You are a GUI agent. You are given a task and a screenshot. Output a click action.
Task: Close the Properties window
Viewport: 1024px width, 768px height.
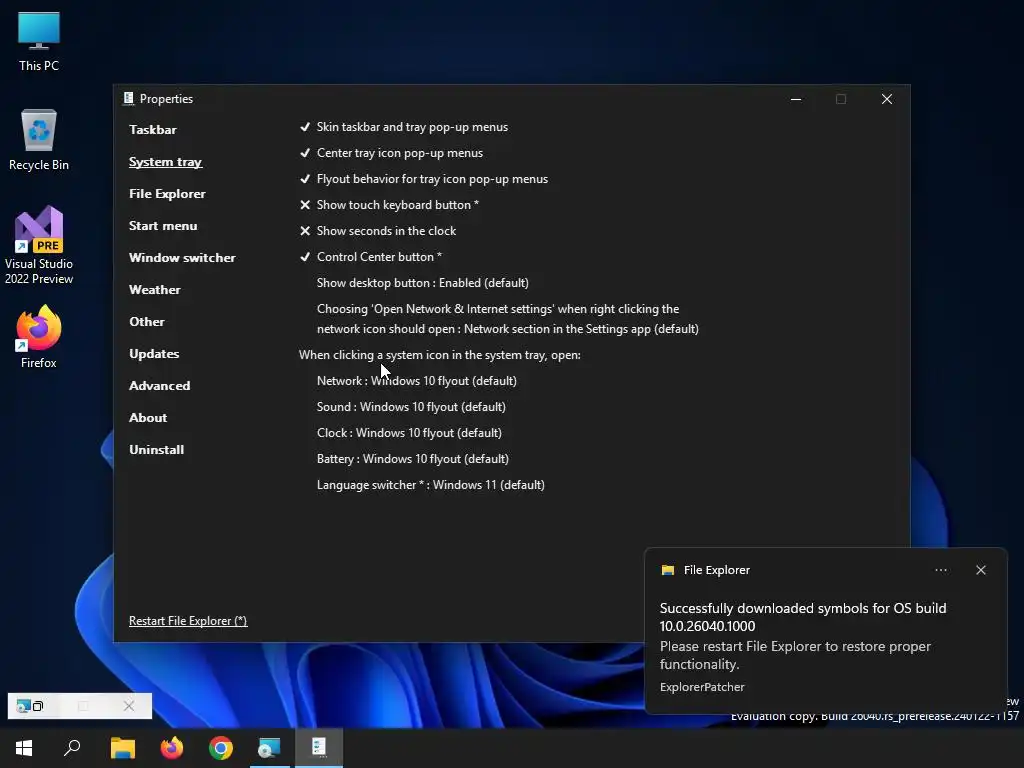coord(886,99)
